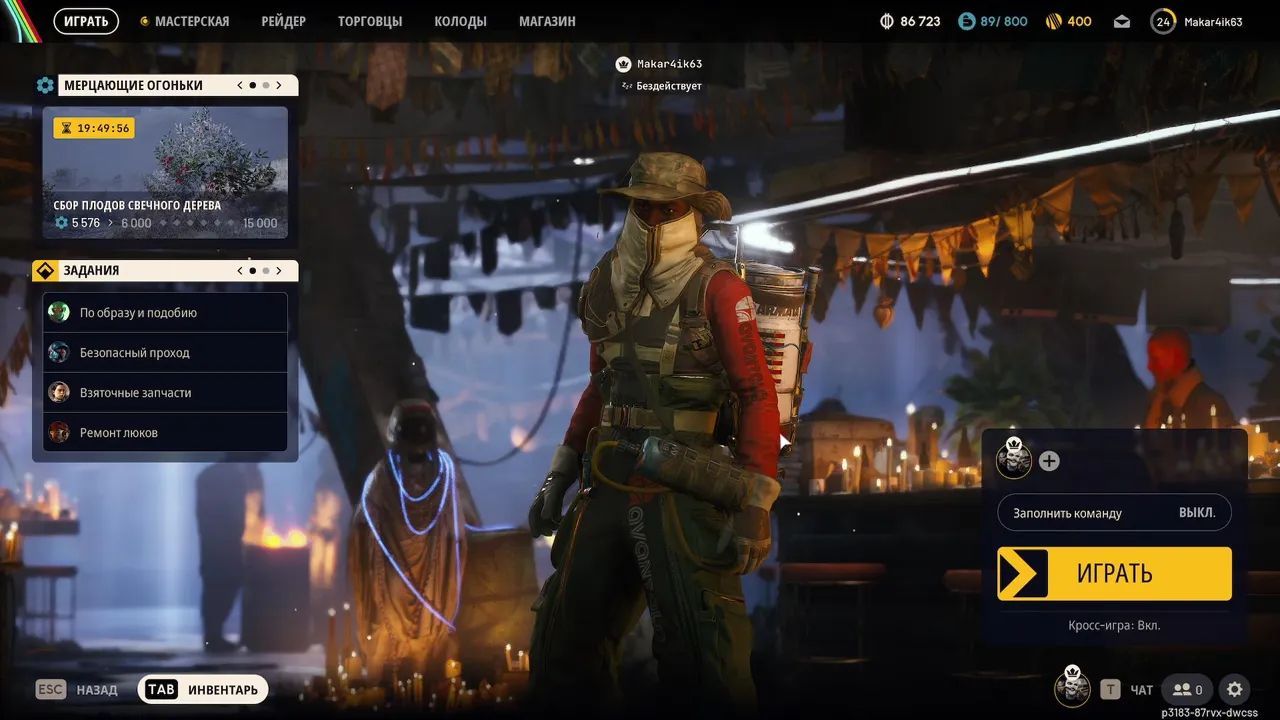Add a squad member with plus icon
1280x720 pixels.
click(x=1049, y=461)
